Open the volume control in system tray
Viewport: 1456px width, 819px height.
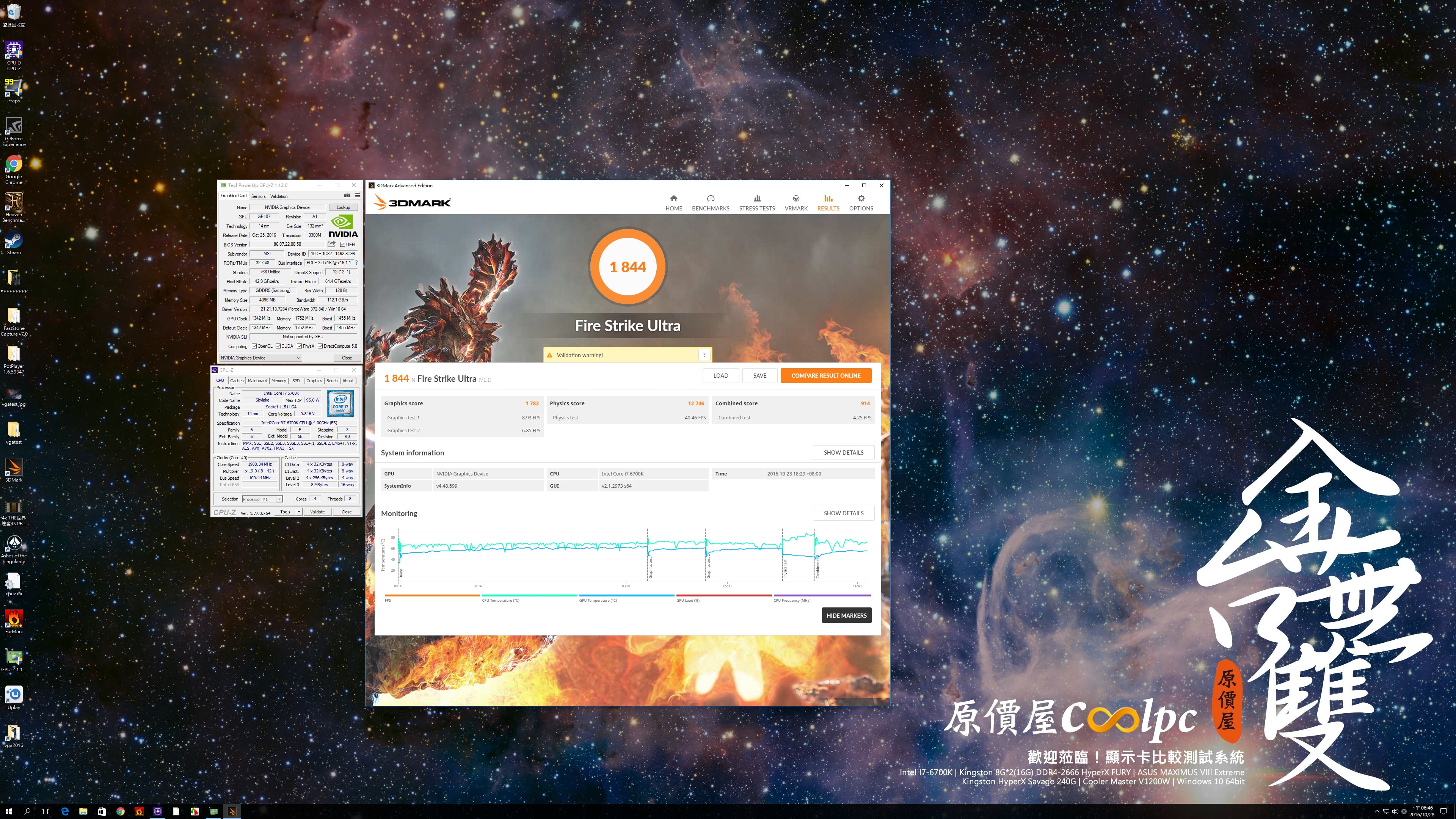point(1395,812)
